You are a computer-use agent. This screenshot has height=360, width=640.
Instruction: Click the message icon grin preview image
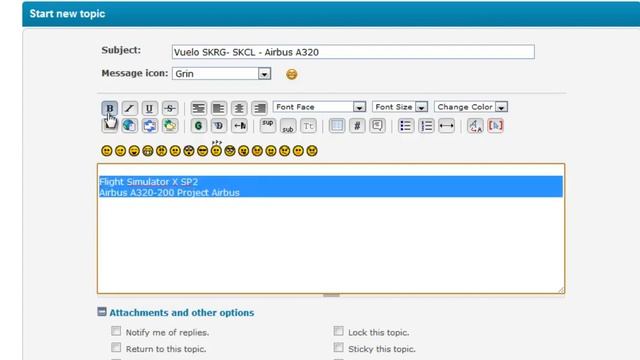point(291,74)
